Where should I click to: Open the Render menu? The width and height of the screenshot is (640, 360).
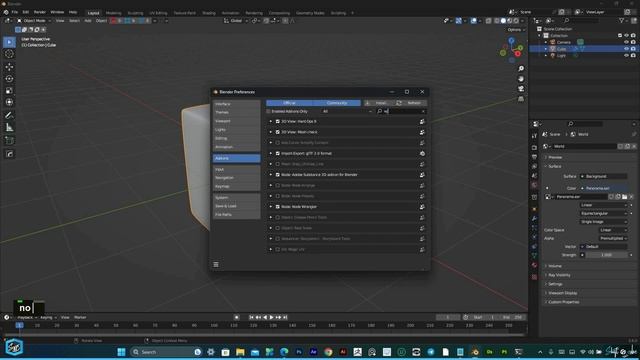point(40,12)
